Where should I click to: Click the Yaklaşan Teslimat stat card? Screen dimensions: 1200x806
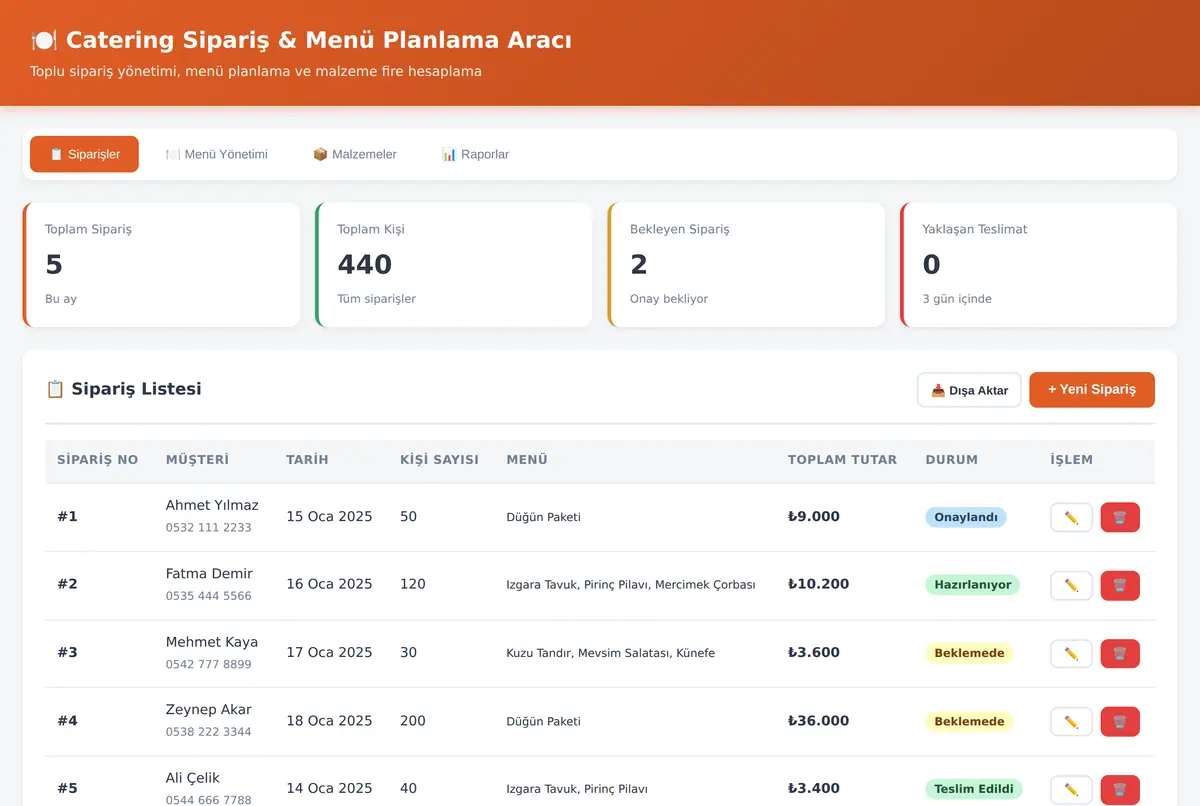1038,265
